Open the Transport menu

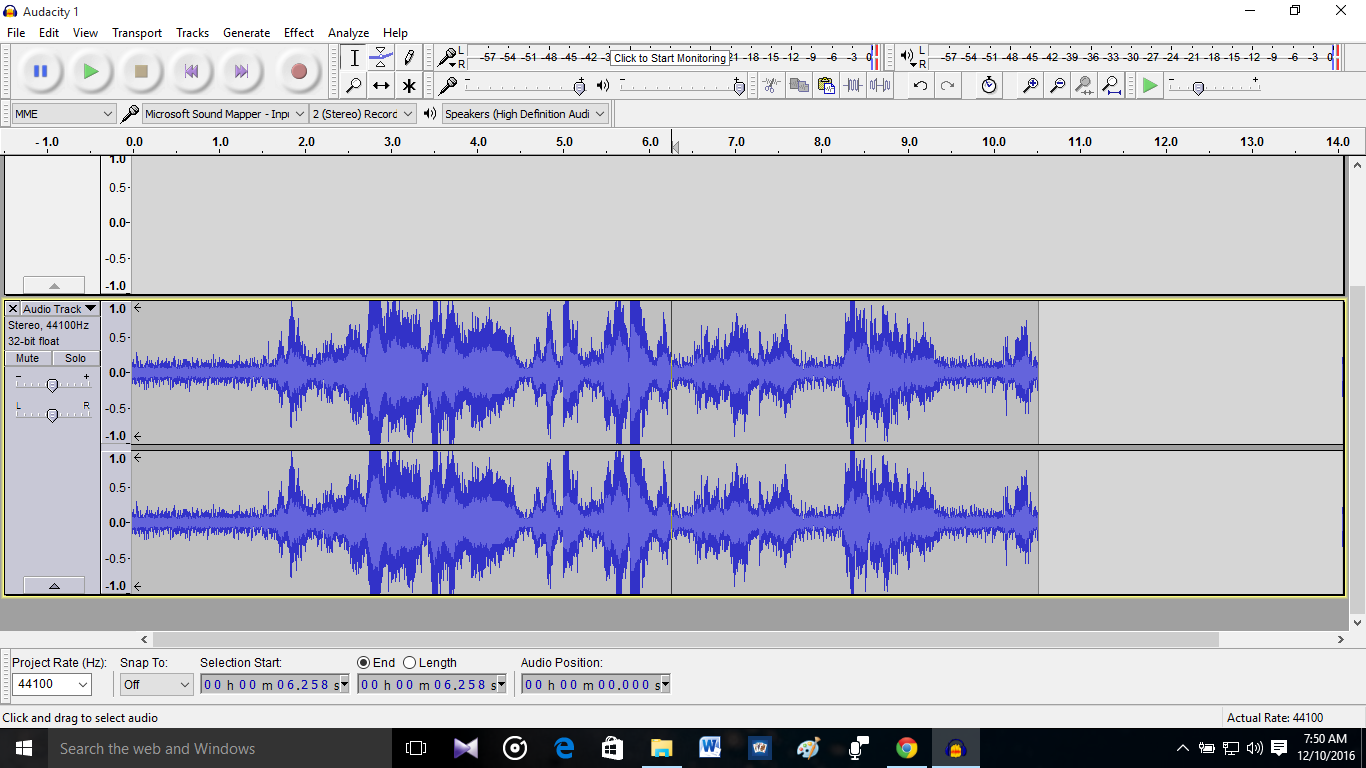tap(137, 33)
